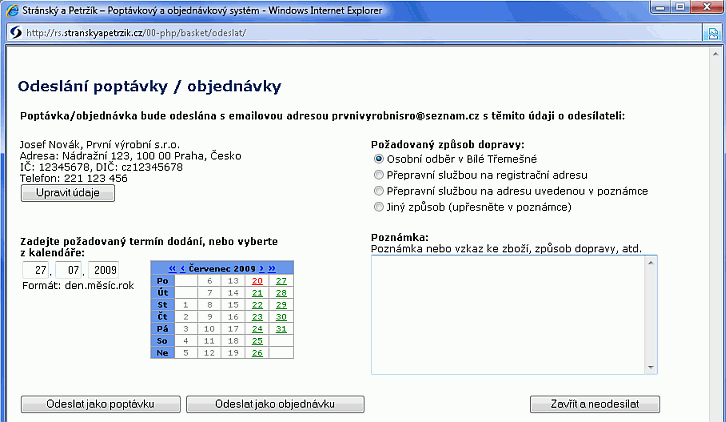Minimize the Internet Explorer window

click(661, 7)
